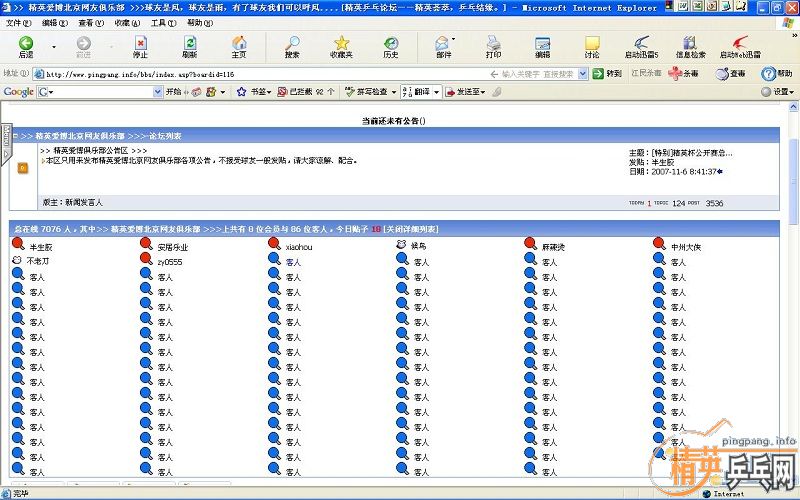Click poster name 半生胶 after 发贴
This screenshot has height=500, width=800.
click(663, 162)
